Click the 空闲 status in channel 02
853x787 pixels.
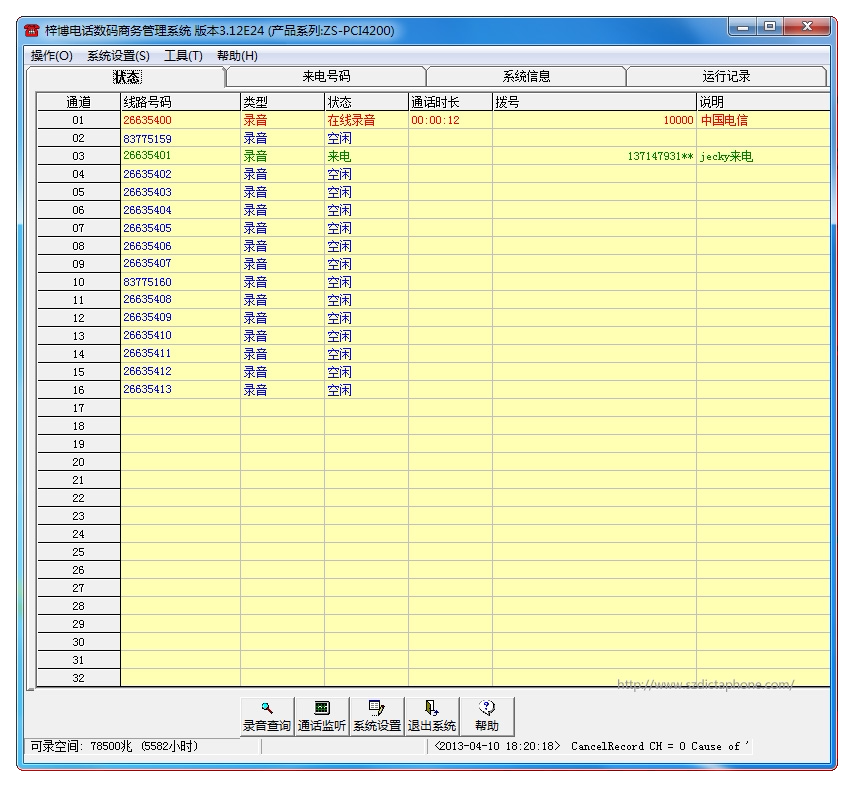[x=339, y=138]
